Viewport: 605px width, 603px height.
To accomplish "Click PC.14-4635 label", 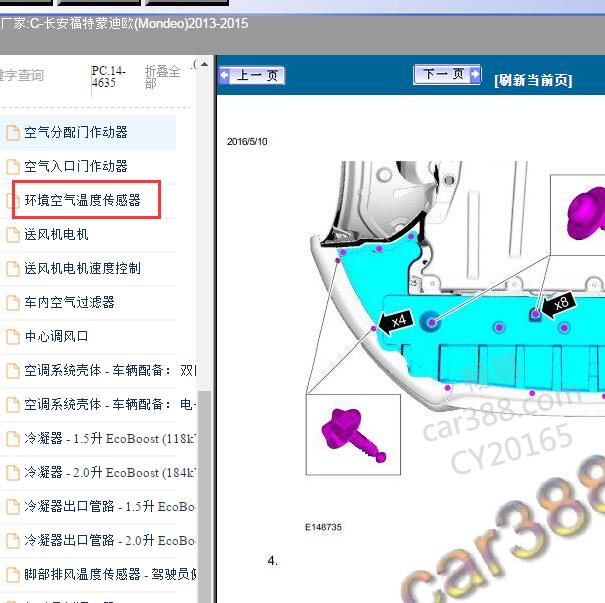I will [x=109, y=76].
